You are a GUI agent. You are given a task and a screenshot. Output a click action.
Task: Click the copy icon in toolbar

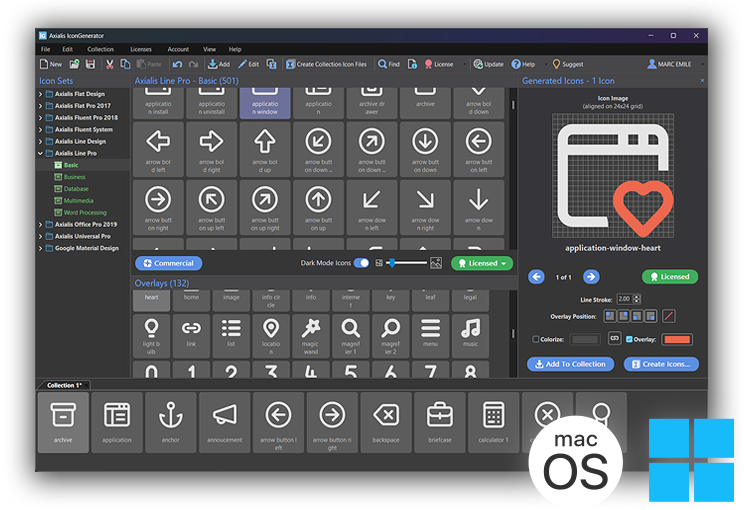tap(125, 64)
